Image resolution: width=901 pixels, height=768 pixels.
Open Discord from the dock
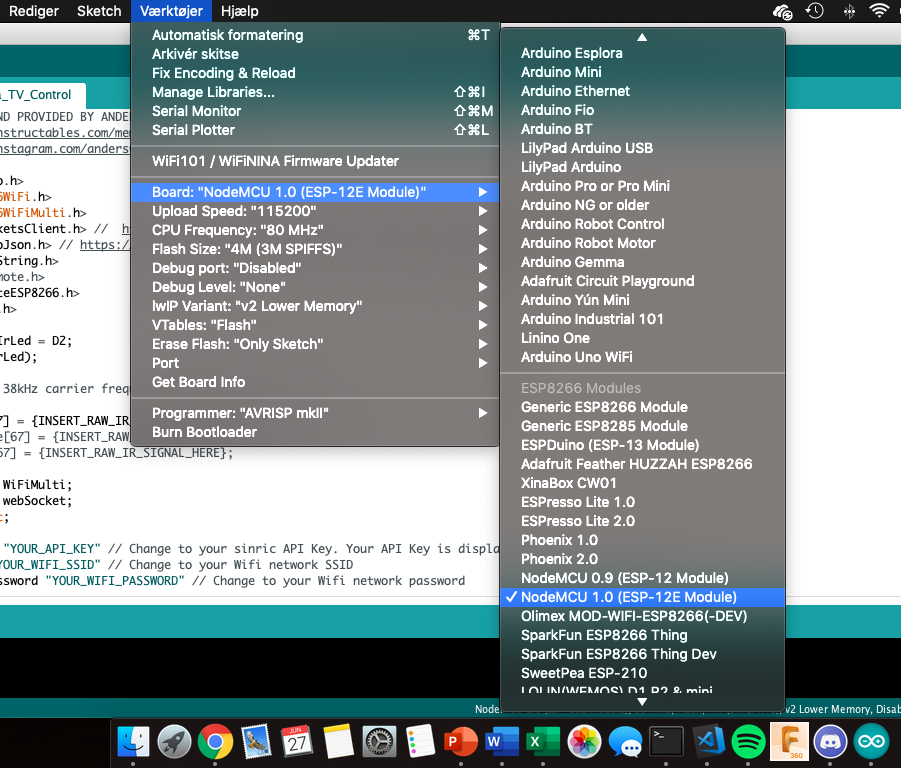point(830,742)
